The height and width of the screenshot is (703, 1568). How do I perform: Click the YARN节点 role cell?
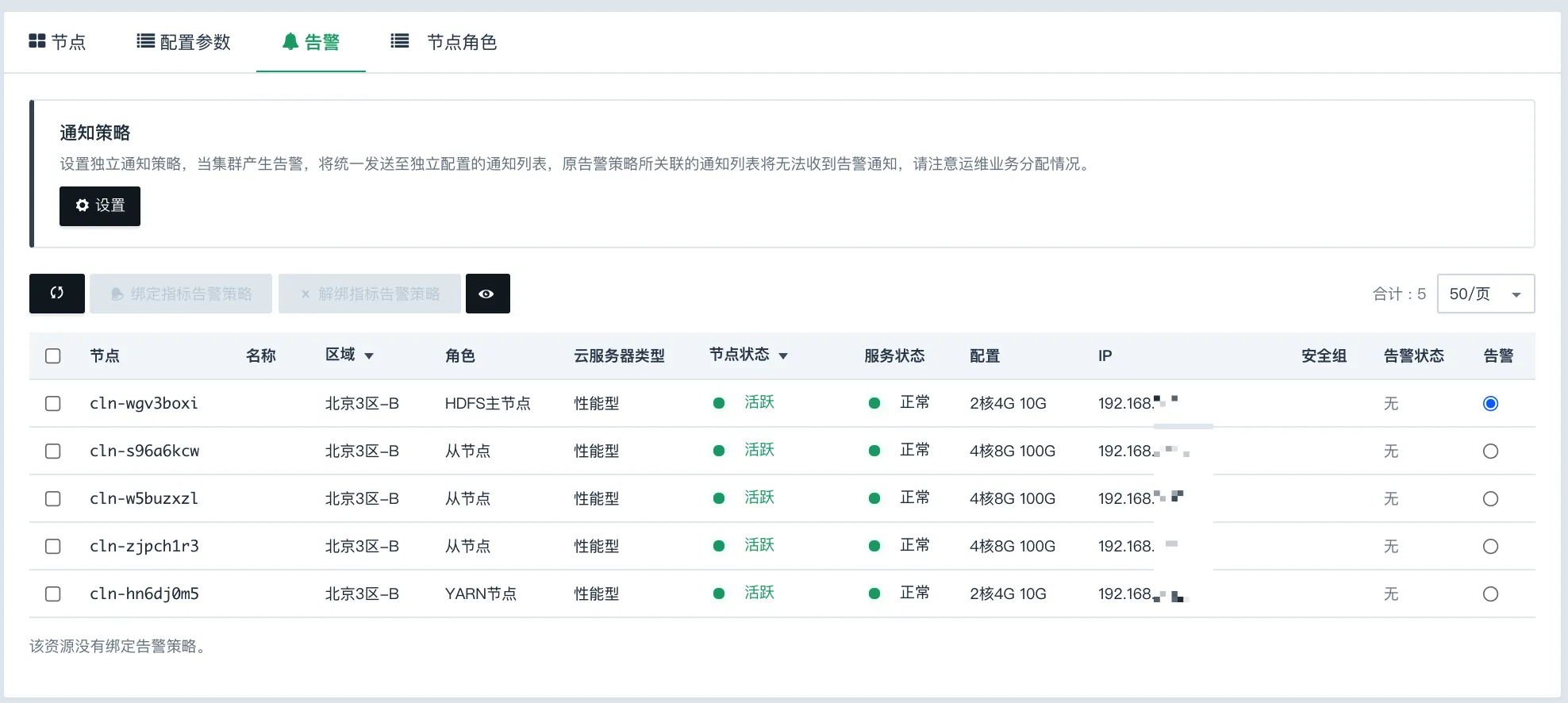(x=481, y=594)
